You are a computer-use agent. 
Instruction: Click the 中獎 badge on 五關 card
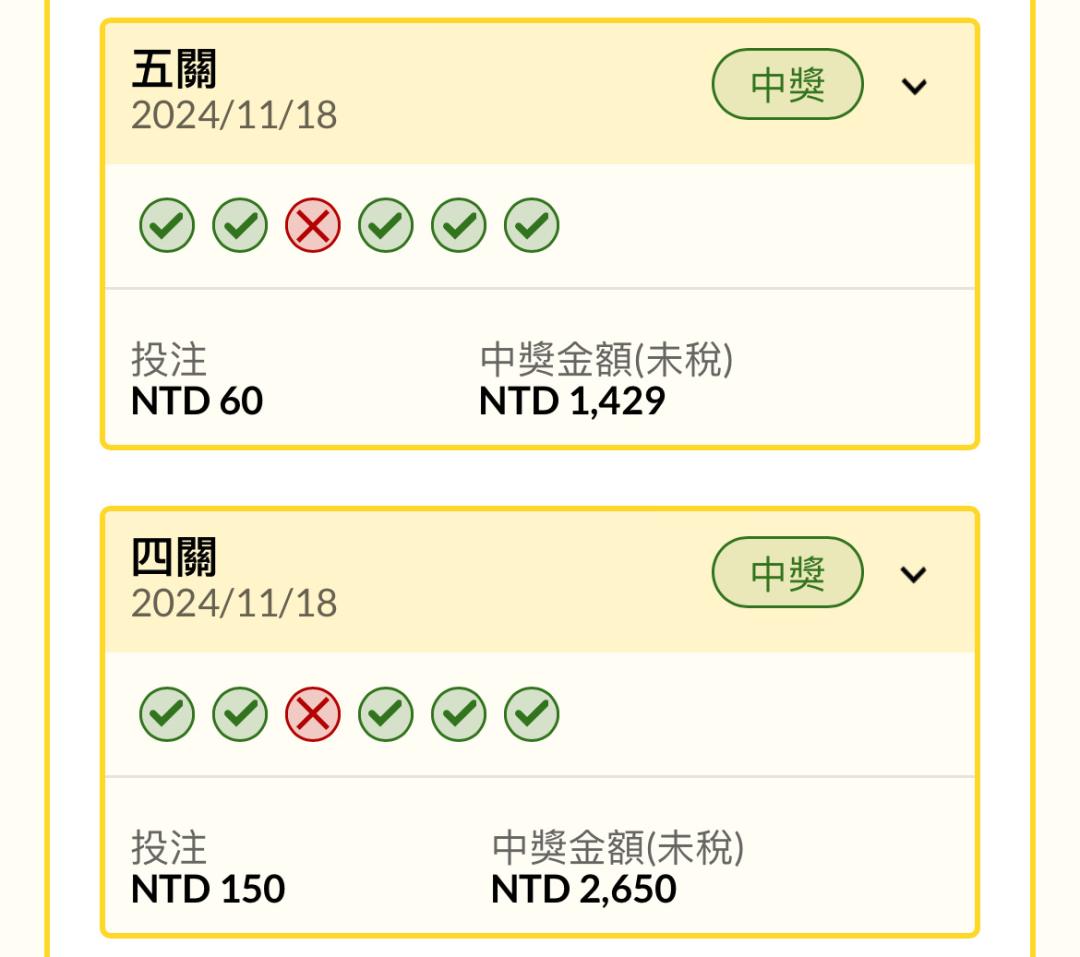[787, 84]
